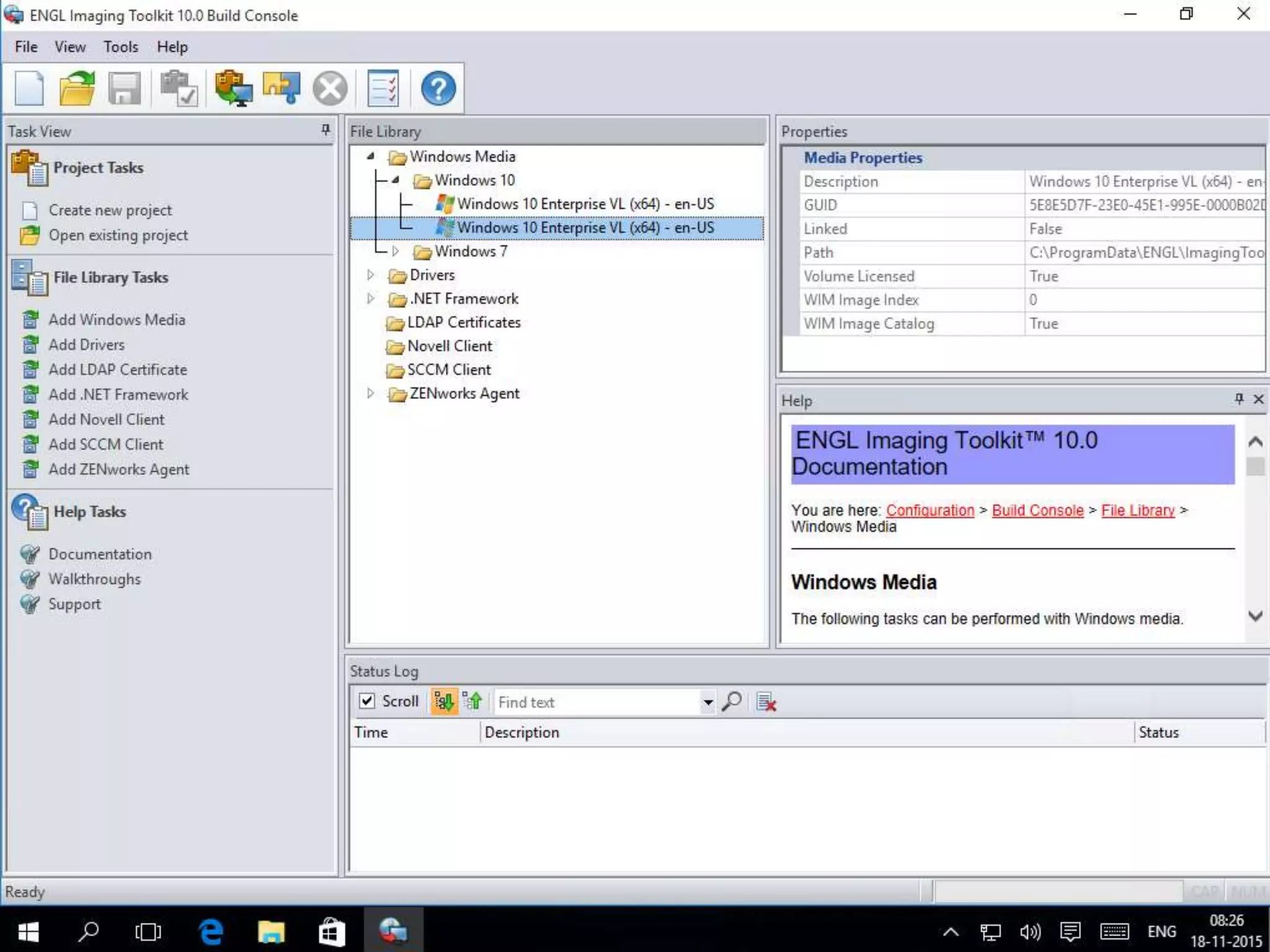Click Add ZENworks Agent task
Screen dimensions: 1270x952
pyautogui.click(x=119, y=470)
